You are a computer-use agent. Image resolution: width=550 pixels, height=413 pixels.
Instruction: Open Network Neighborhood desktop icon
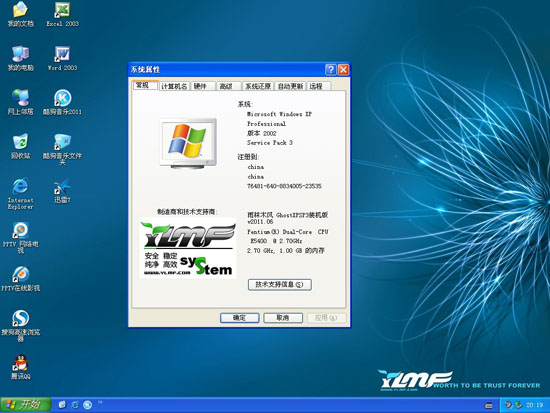(x=21, y=102)
